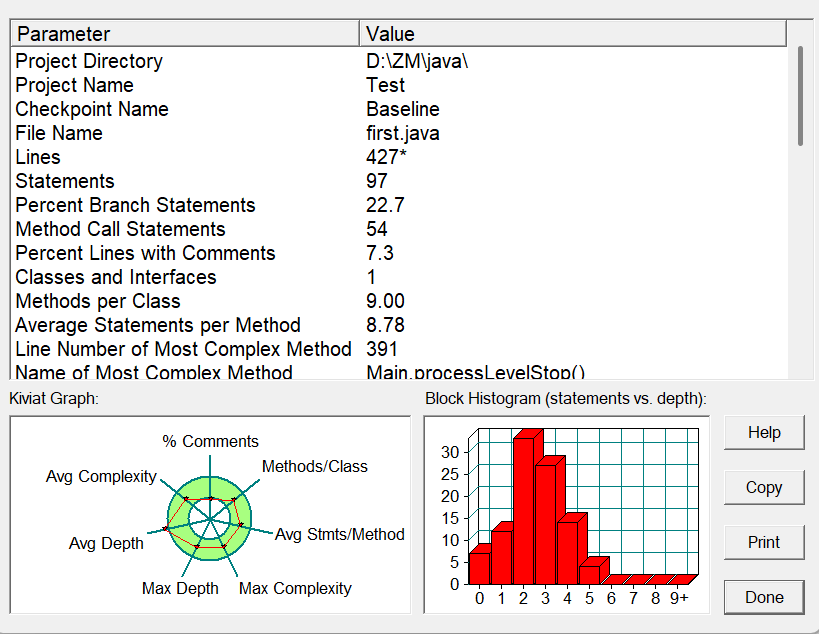Click the histogram bar for depth 0

pyautogui.click(x=479, y=568)
